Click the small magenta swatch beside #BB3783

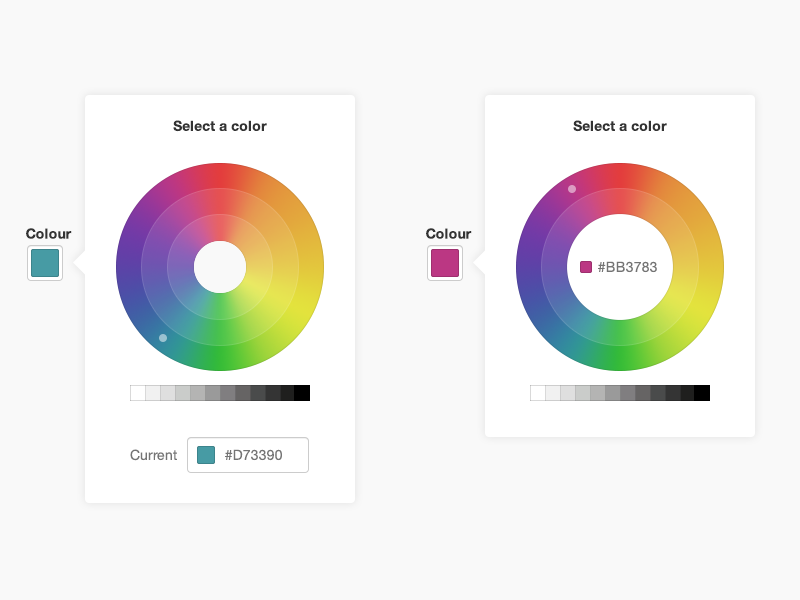coord(586,267)
